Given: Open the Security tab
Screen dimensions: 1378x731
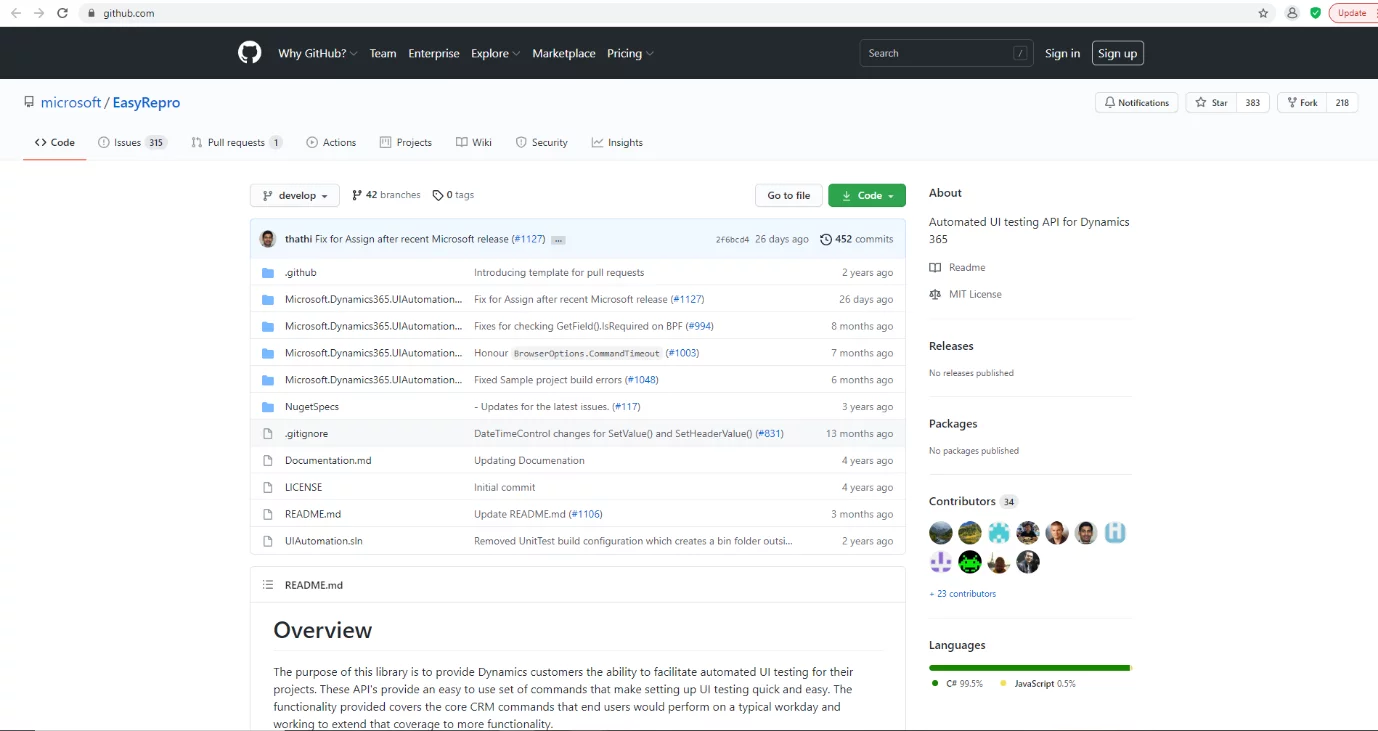Looking at the screenshot, I should (542, 143).
